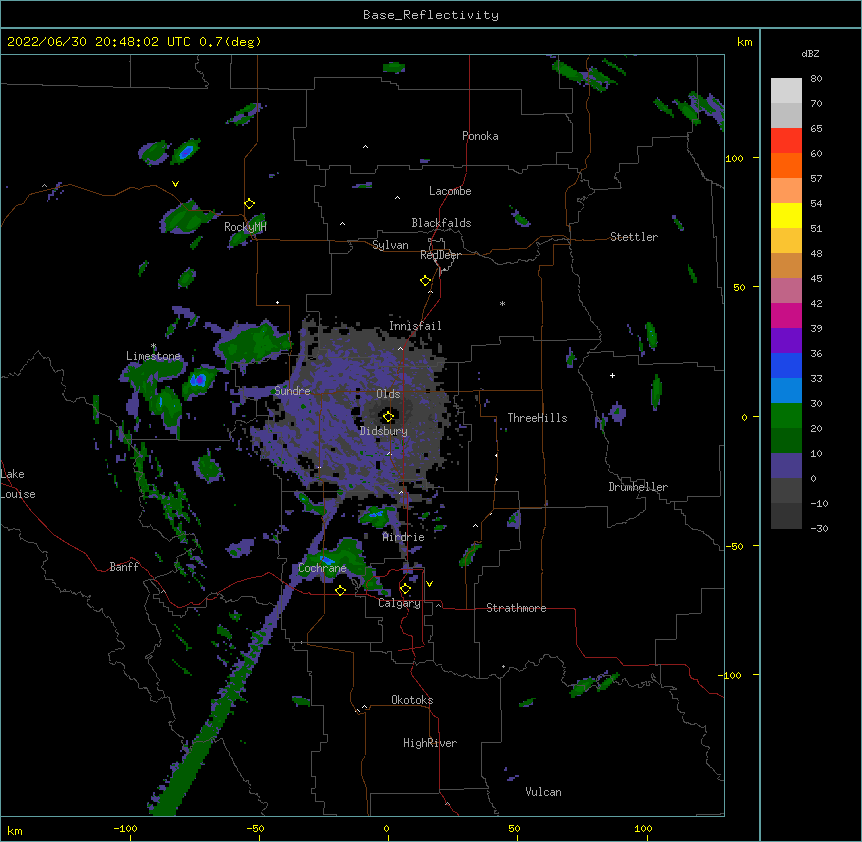This screenshot has height=842, width=862.
Task: Click the yellow diamond marker below RedDeer
Action: (426, 281)
